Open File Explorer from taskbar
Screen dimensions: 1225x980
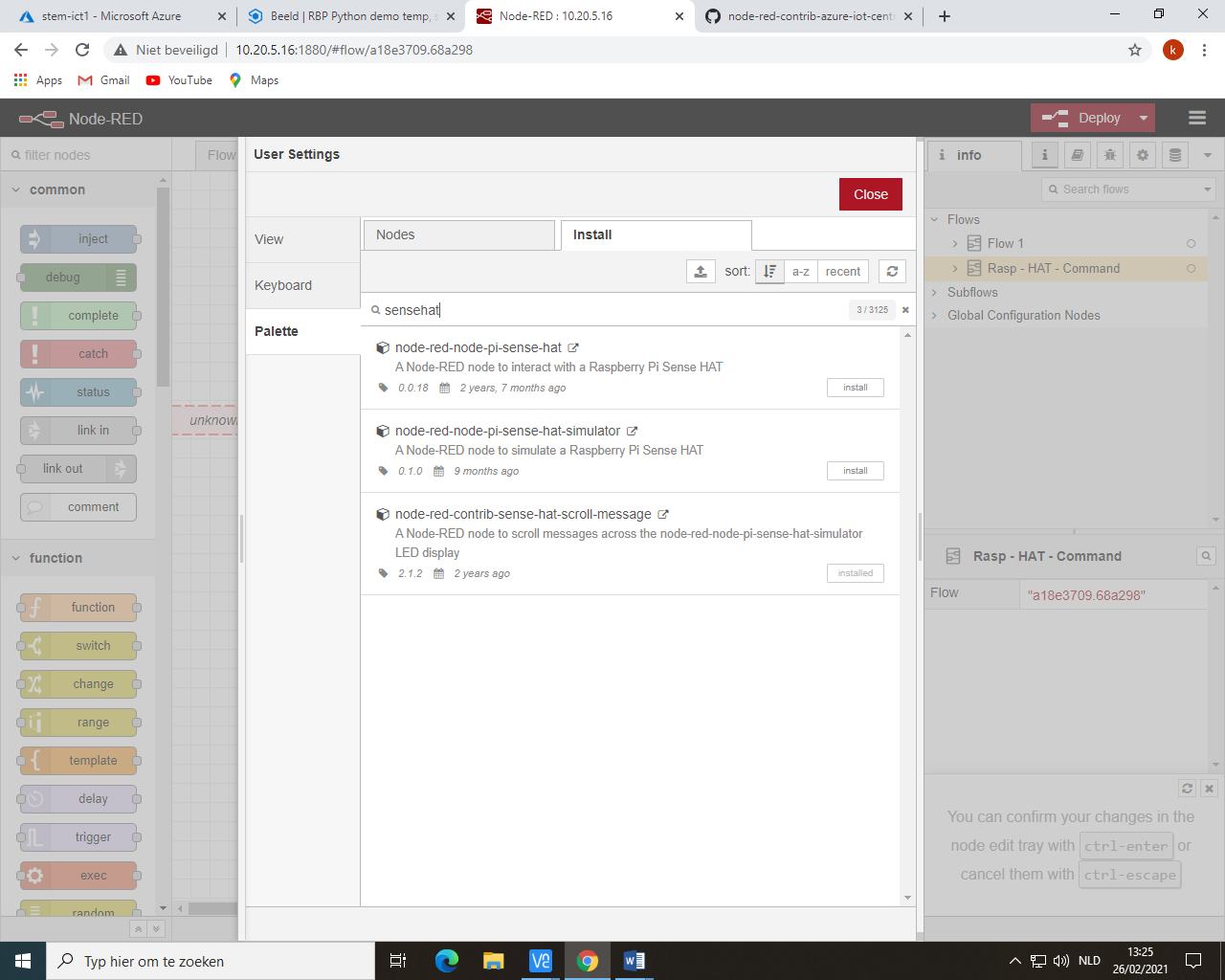494,961
